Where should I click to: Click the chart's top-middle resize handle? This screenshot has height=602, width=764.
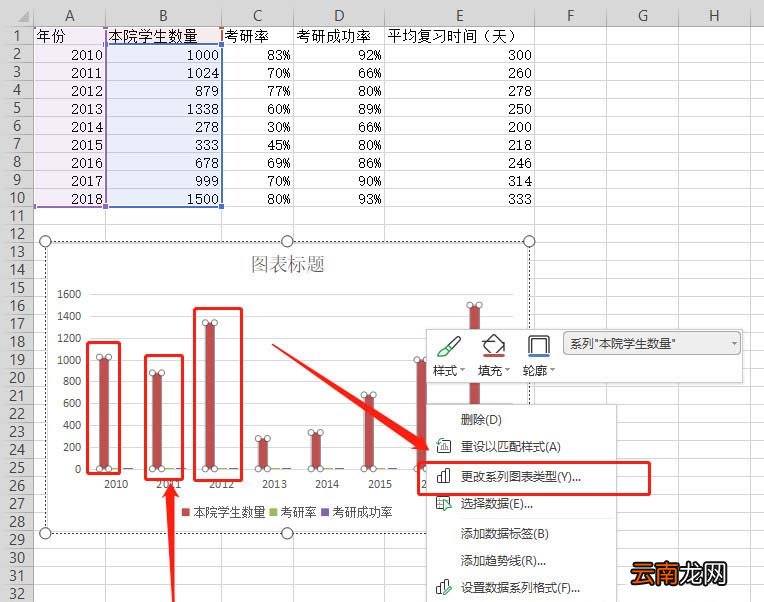coord(287,241)
